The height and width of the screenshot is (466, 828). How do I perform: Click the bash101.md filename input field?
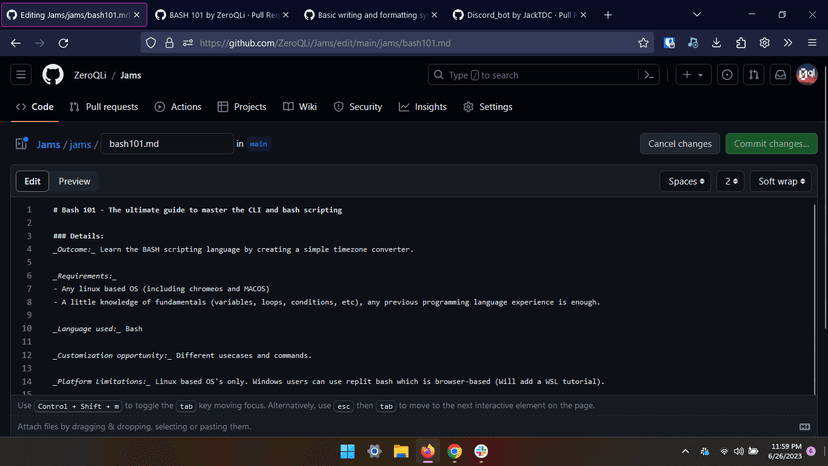(166, 144)
